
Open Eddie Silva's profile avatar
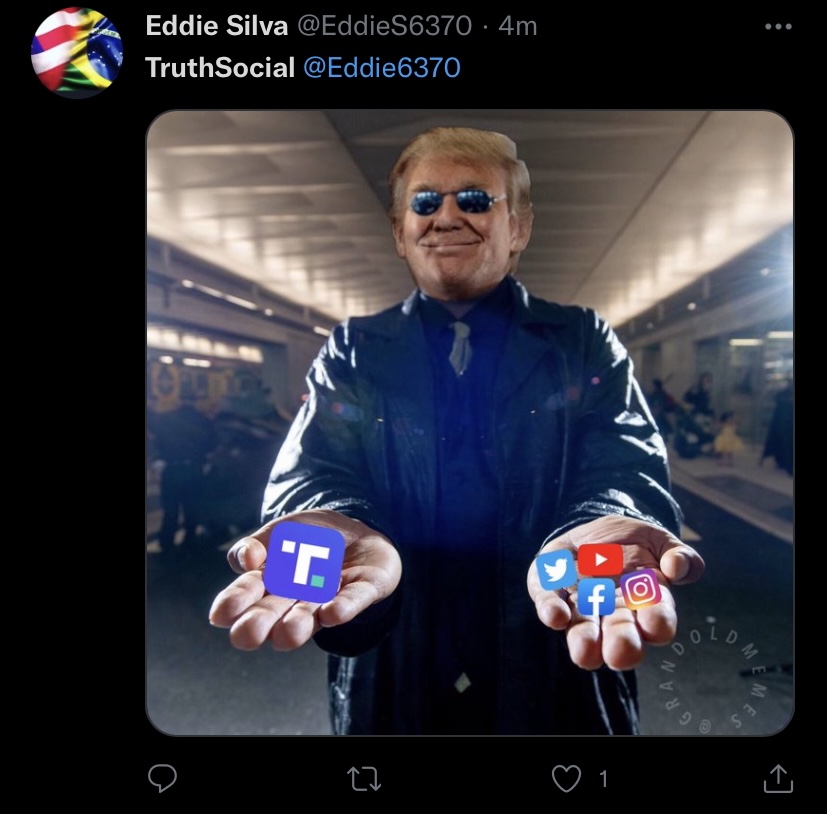[x=77, y=52]
